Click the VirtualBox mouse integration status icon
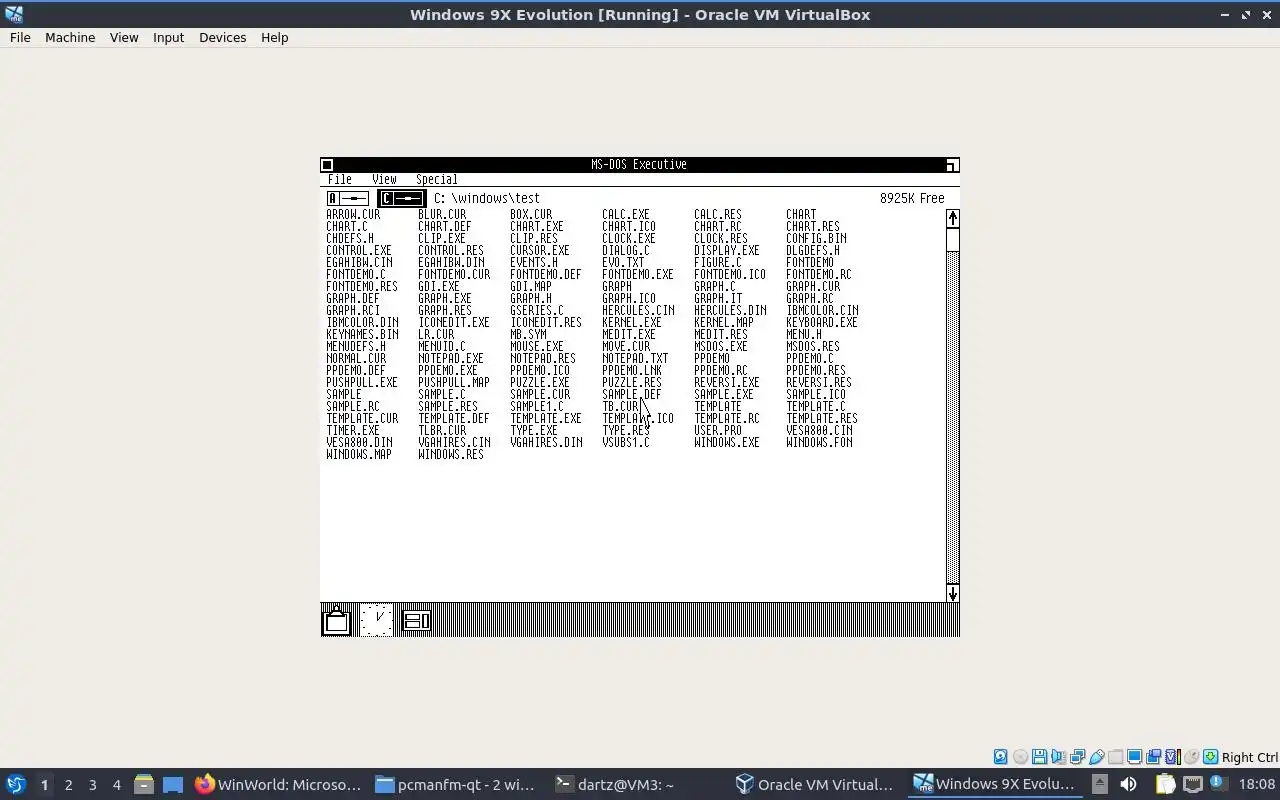The height and width of the screenshot is (800, 1280). point(1191,757)
